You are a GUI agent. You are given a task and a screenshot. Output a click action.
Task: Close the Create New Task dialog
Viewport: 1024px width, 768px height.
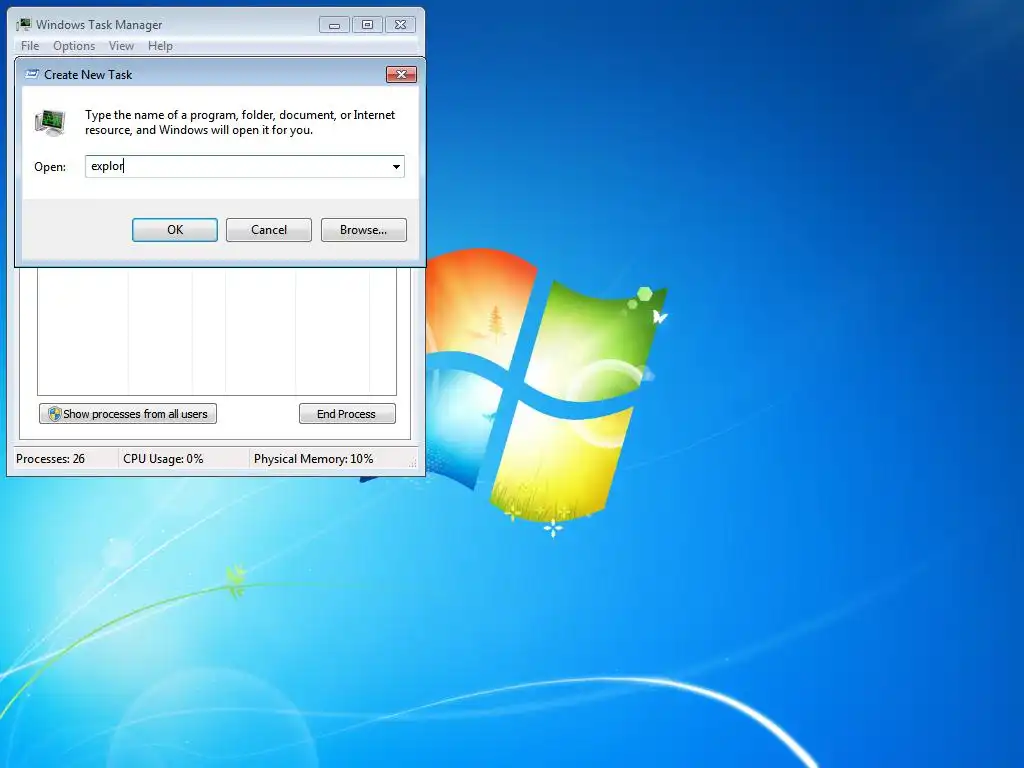pyautogui.click(x=401, y=74)
